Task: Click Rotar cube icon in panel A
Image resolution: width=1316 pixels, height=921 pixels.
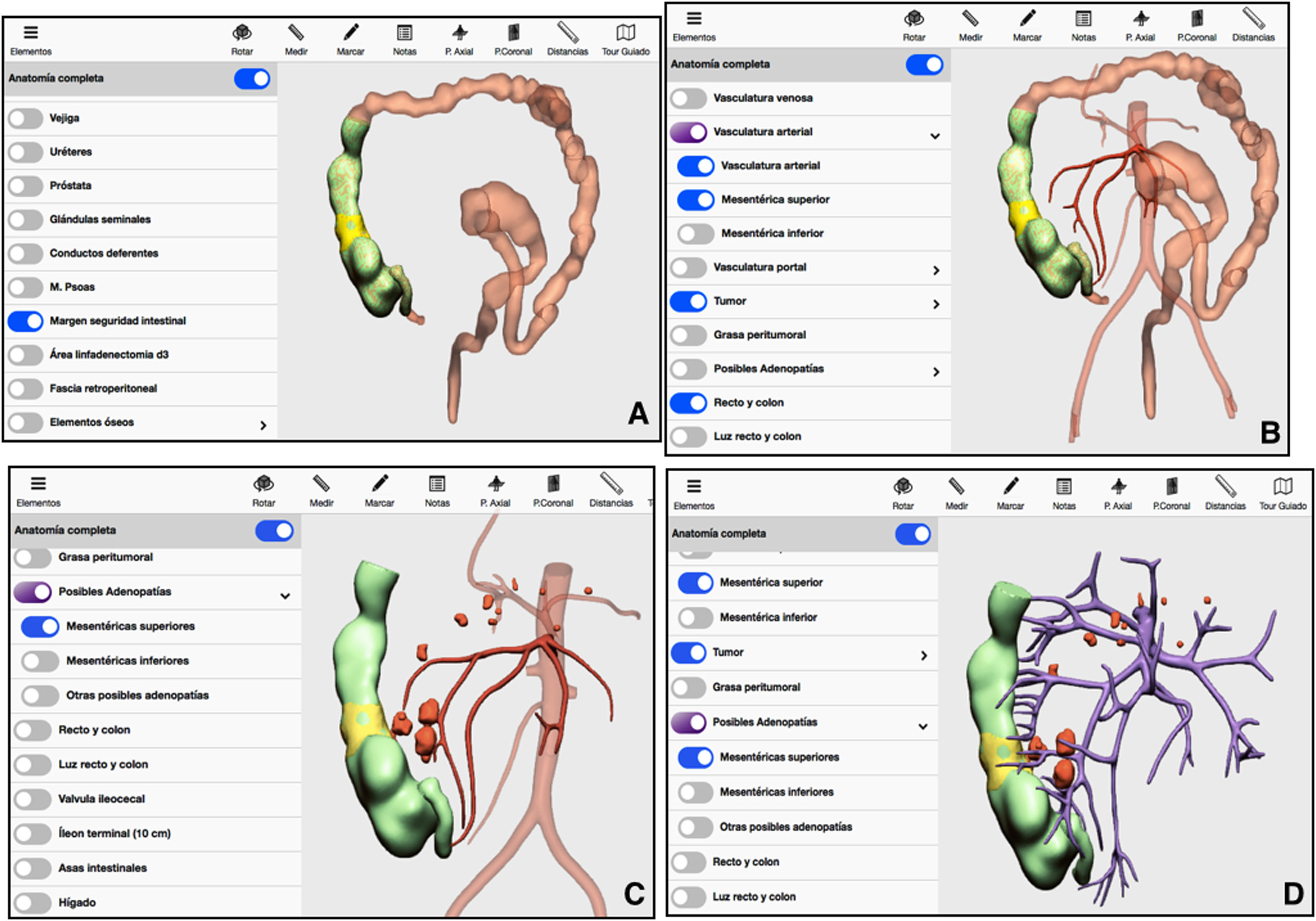Action: tap(242, 32)
